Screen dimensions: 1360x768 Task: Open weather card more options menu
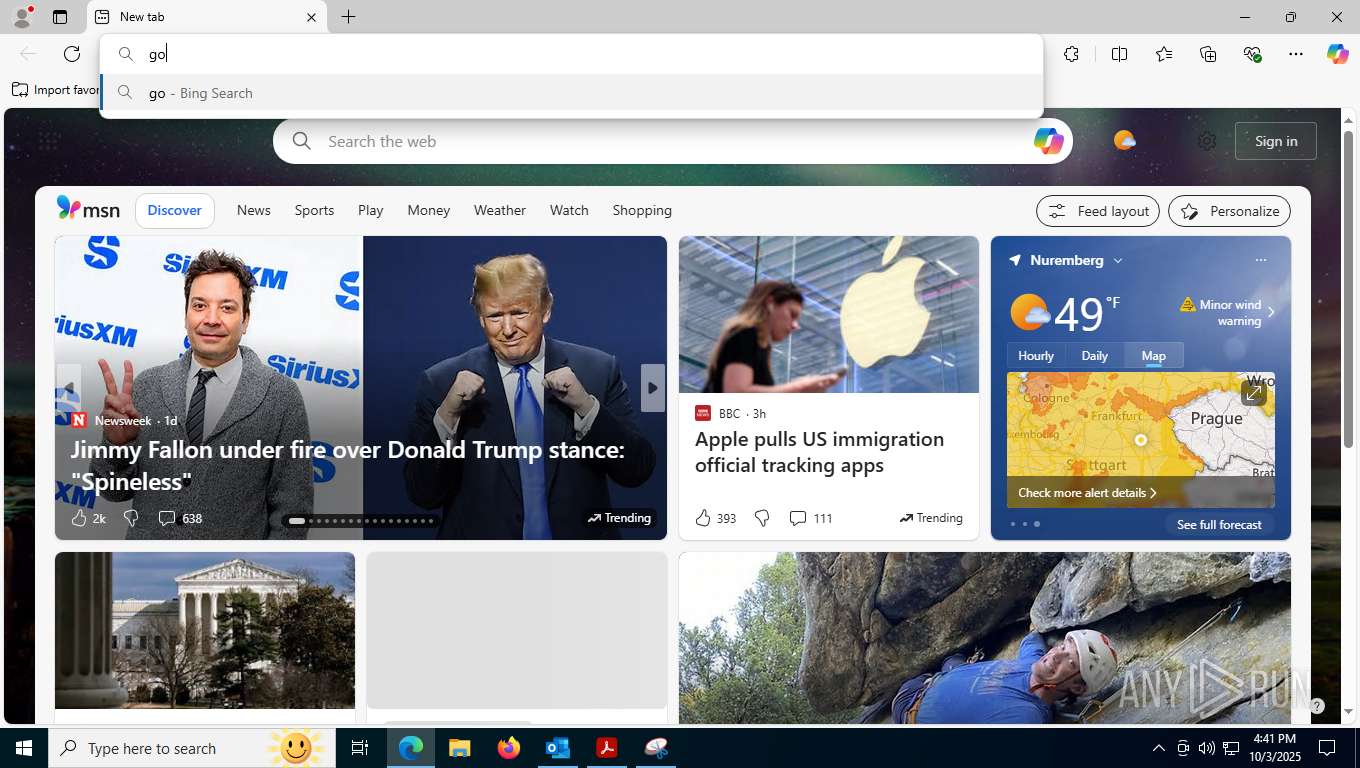click(x=1260, y=260)
